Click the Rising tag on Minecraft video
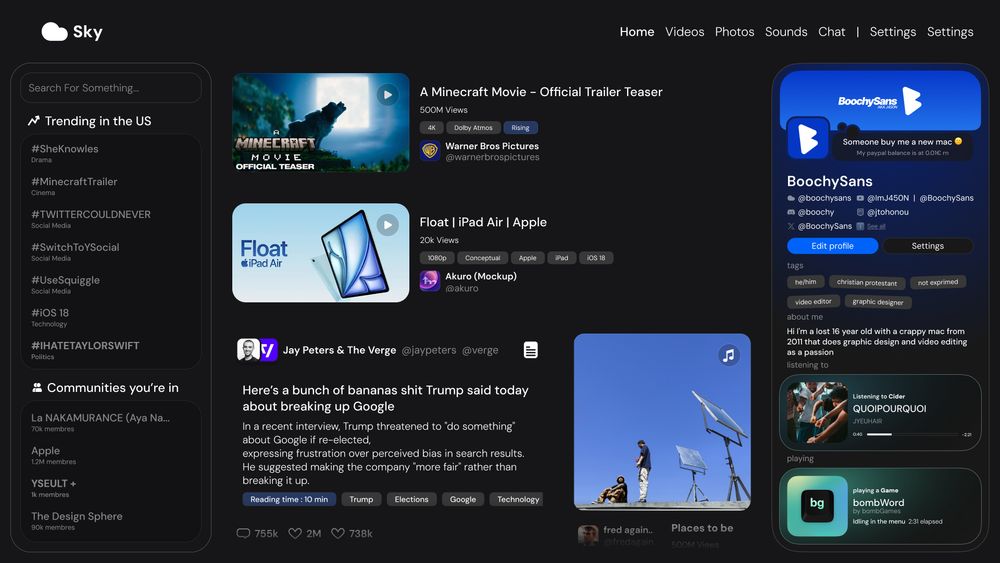Screen dimensions: 1000x563 coord(520,128)
